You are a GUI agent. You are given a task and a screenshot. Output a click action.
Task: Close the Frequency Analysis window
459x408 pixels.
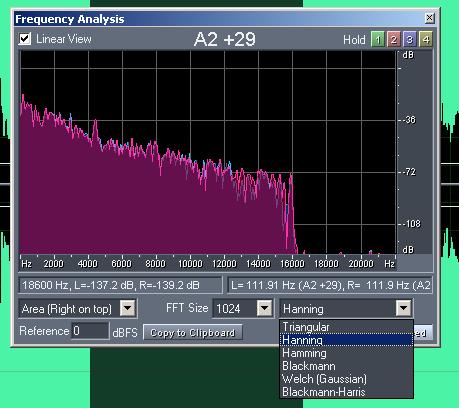click(430, 18)
